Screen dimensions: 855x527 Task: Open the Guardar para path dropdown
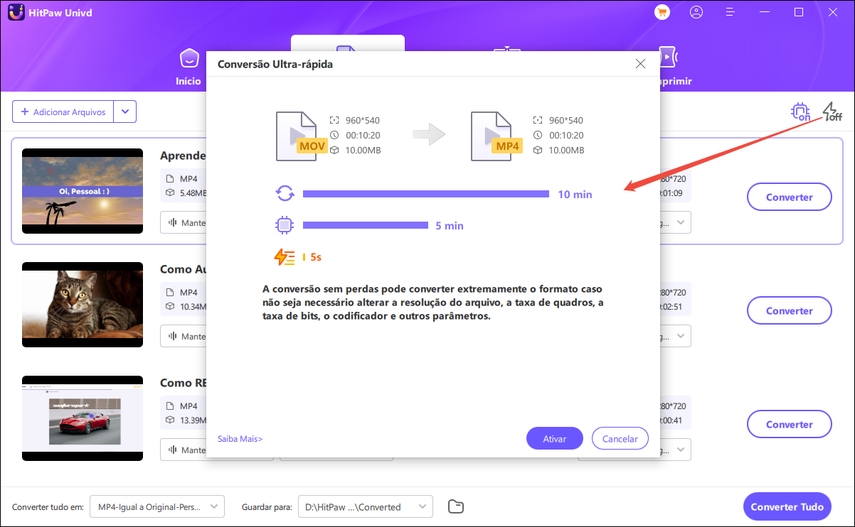(365, 507)
